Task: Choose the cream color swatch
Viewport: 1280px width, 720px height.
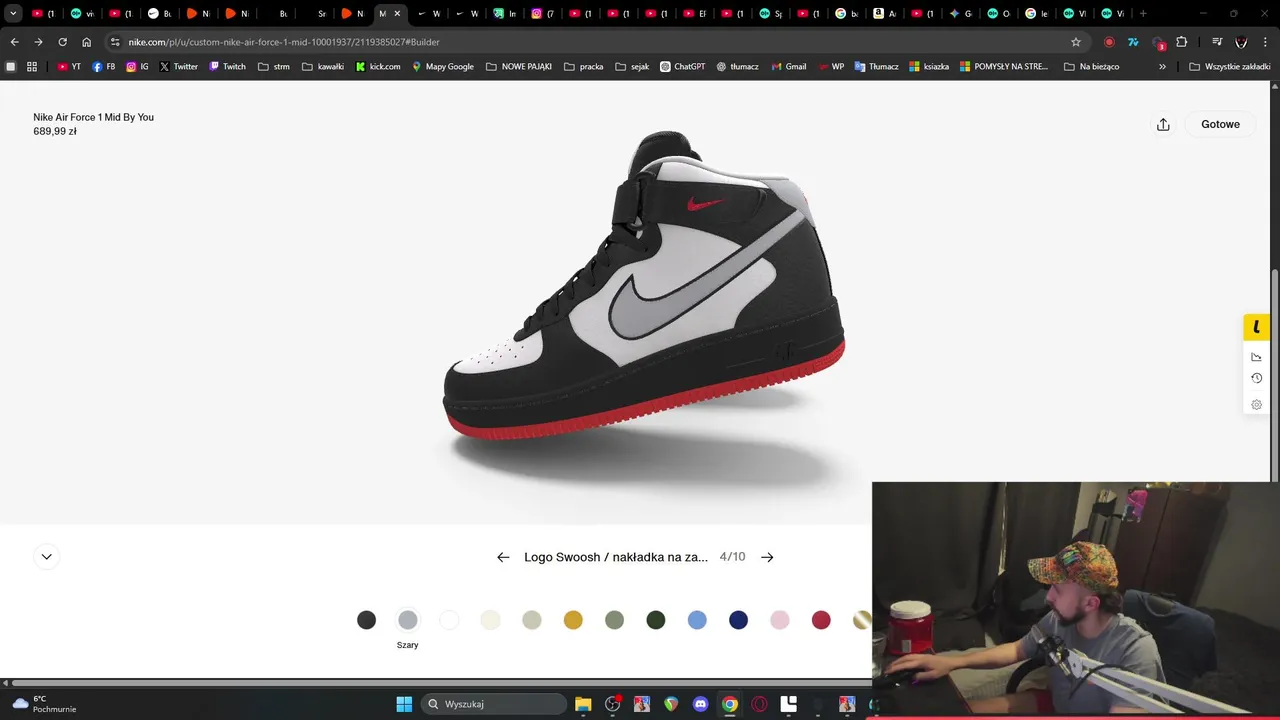Action: pos(490,620)
